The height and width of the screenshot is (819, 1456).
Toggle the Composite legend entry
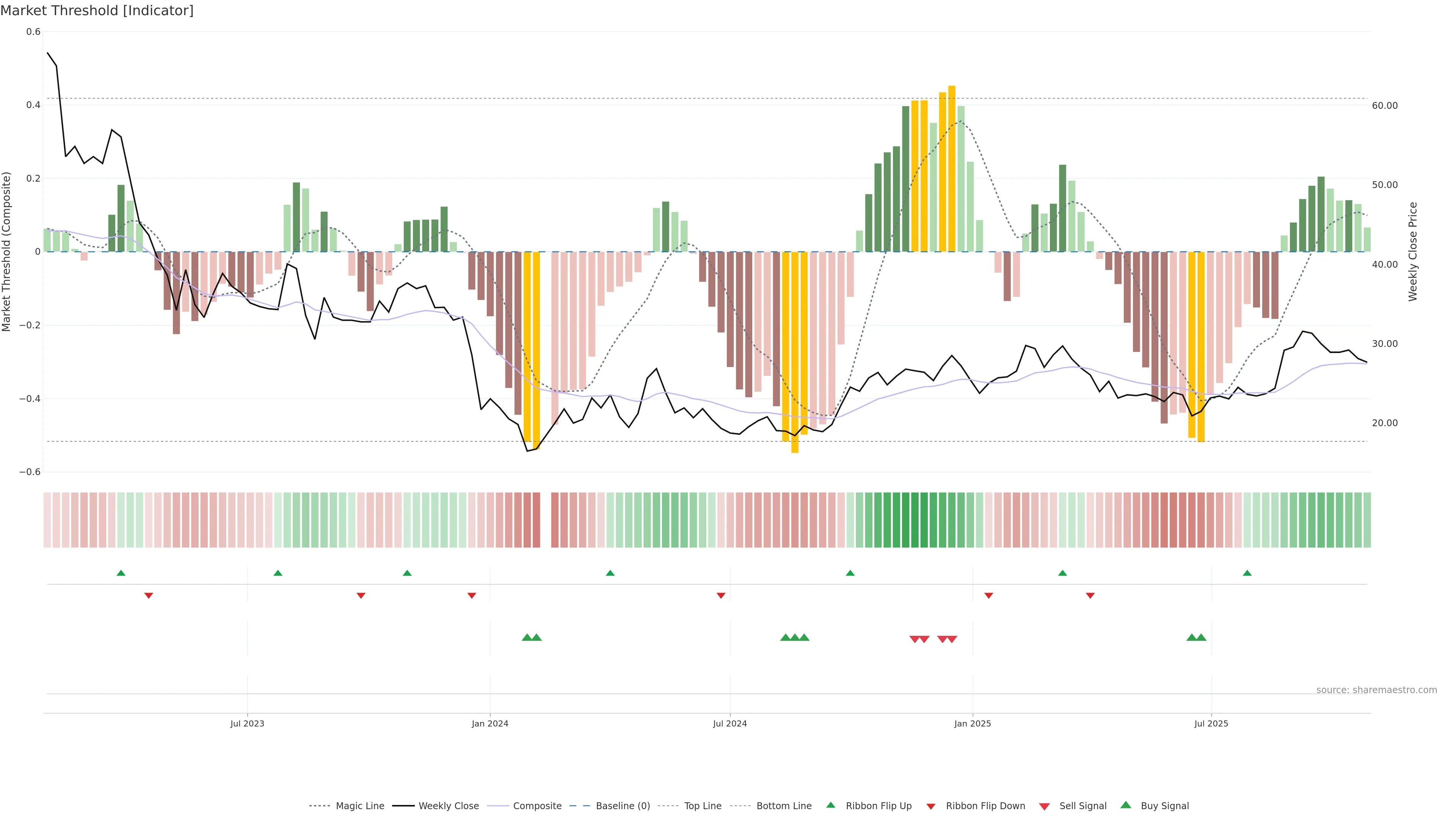(537, 806)
